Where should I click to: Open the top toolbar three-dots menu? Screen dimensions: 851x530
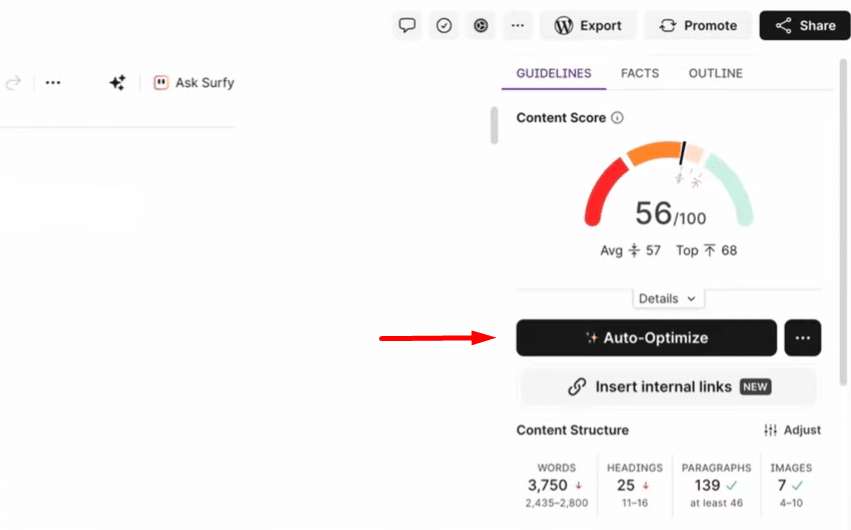pos(517,26)
